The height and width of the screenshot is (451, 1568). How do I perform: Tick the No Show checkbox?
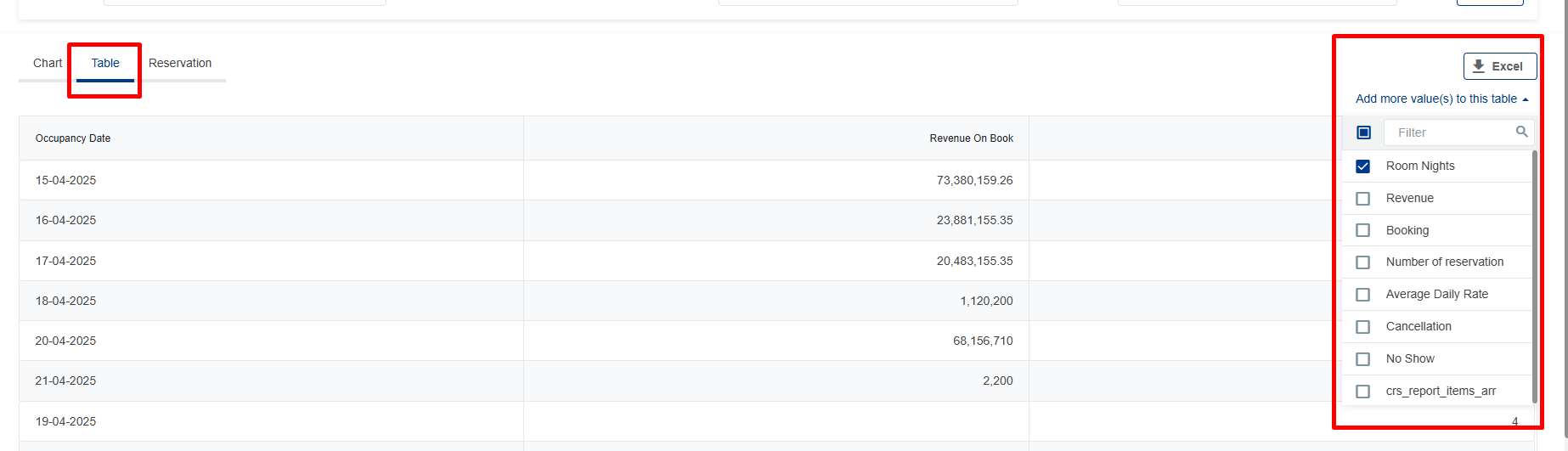1363,359
